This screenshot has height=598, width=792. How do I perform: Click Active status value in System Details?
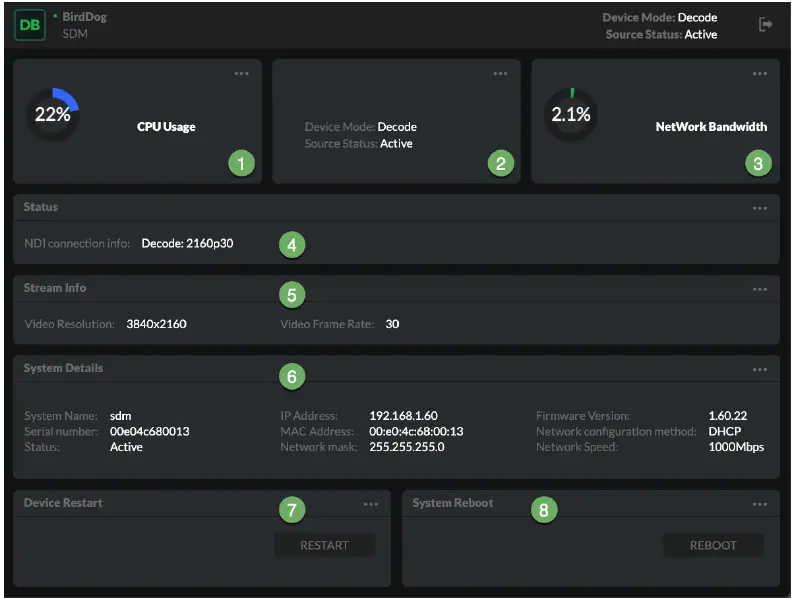click(126, 447)
